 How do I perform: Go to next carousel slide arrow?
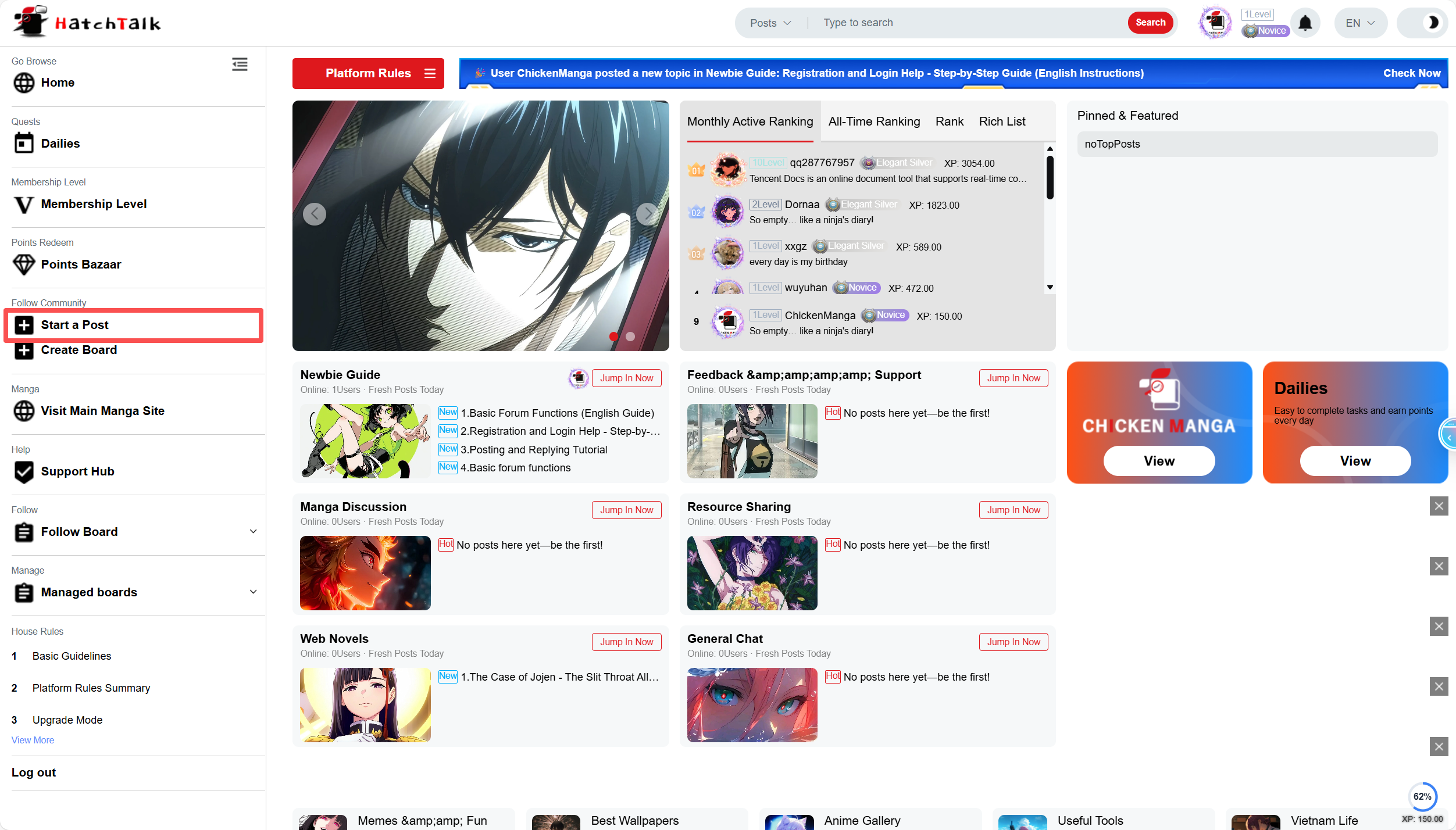pyautogui.click(x=647, y=214)
